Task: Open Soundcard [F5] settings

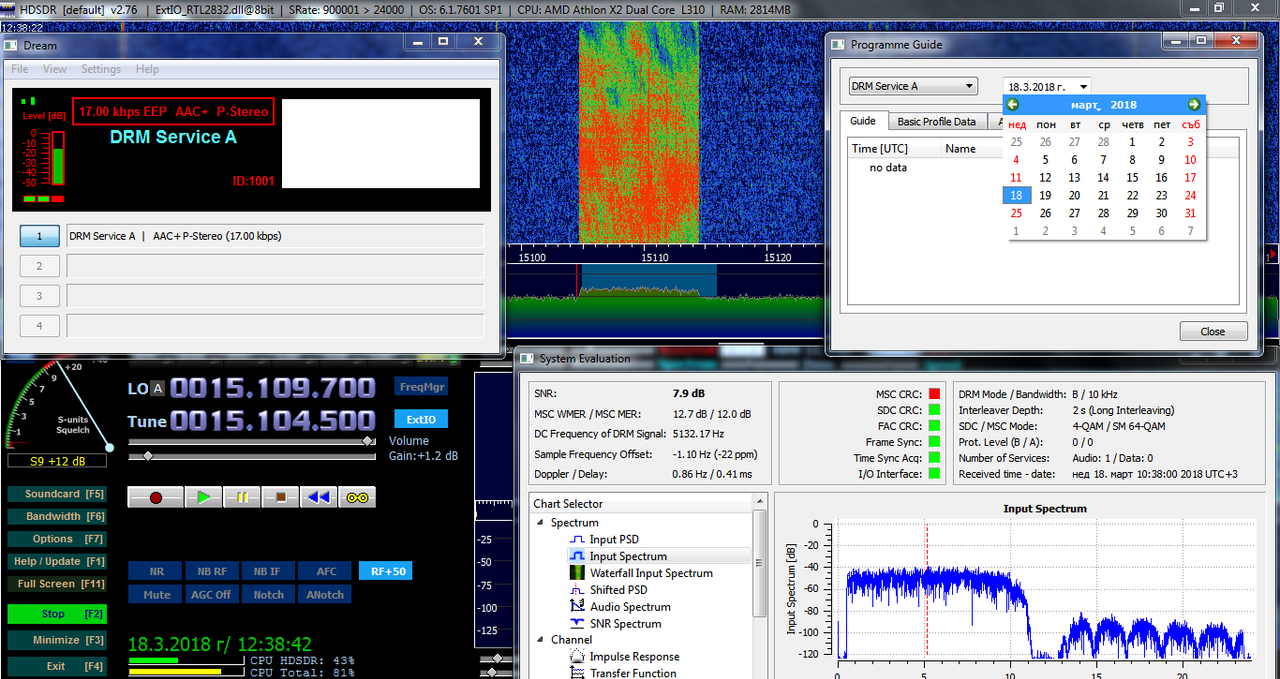Action: tap(57, 494)
